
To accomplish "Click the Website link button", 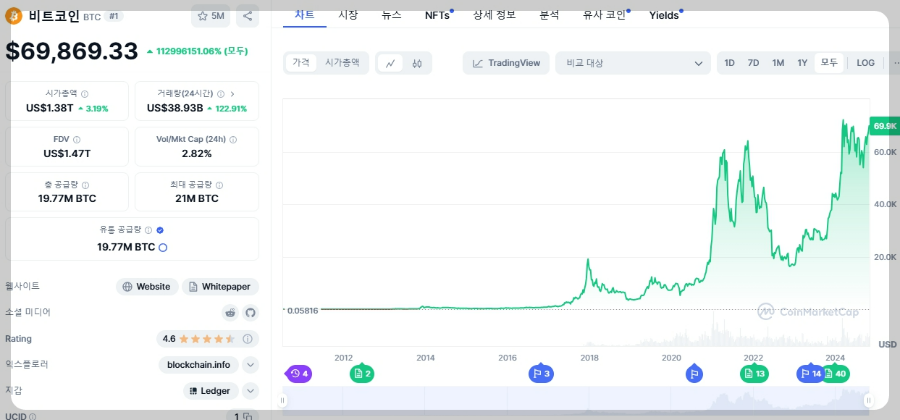I will coord(148,286).
